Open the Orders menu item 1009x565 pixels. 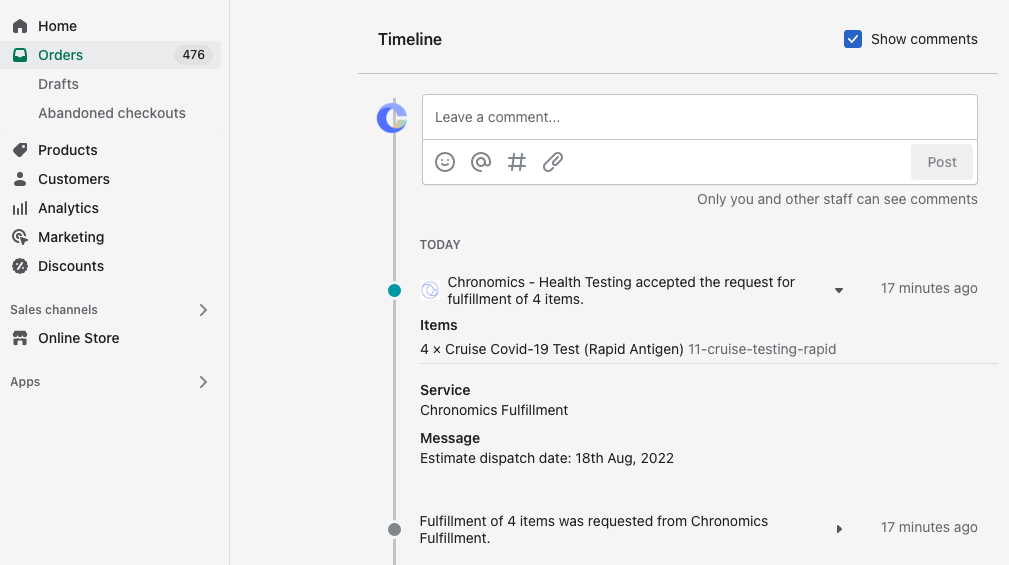click(111, 55)
